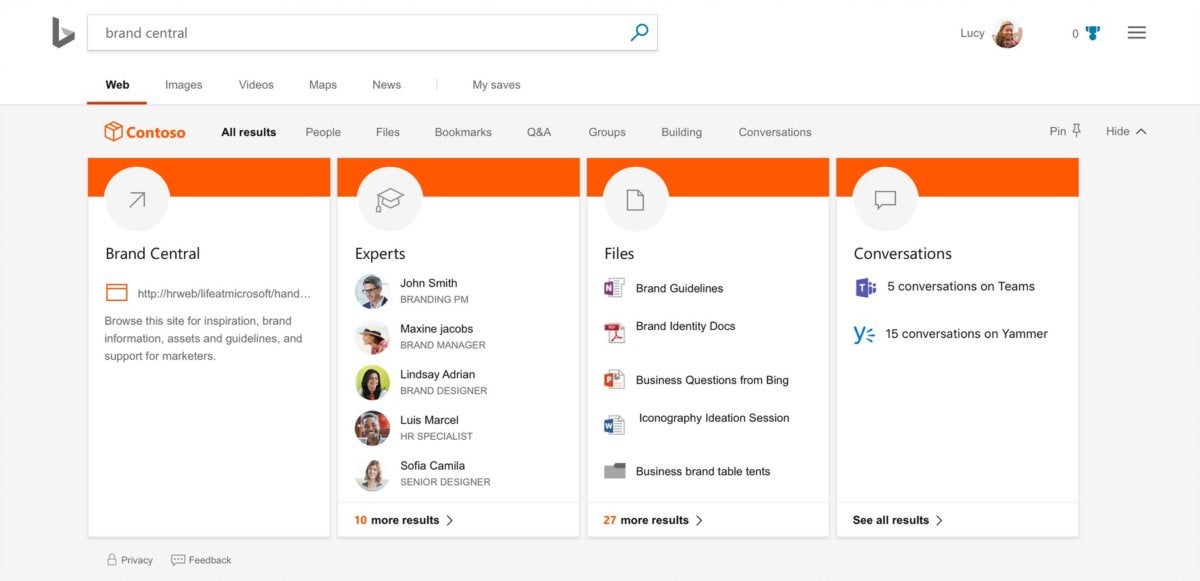The height and width of the screenshot is (581, 1200).
Task: Switch to the Videos tab
Action: click(256, 85)
